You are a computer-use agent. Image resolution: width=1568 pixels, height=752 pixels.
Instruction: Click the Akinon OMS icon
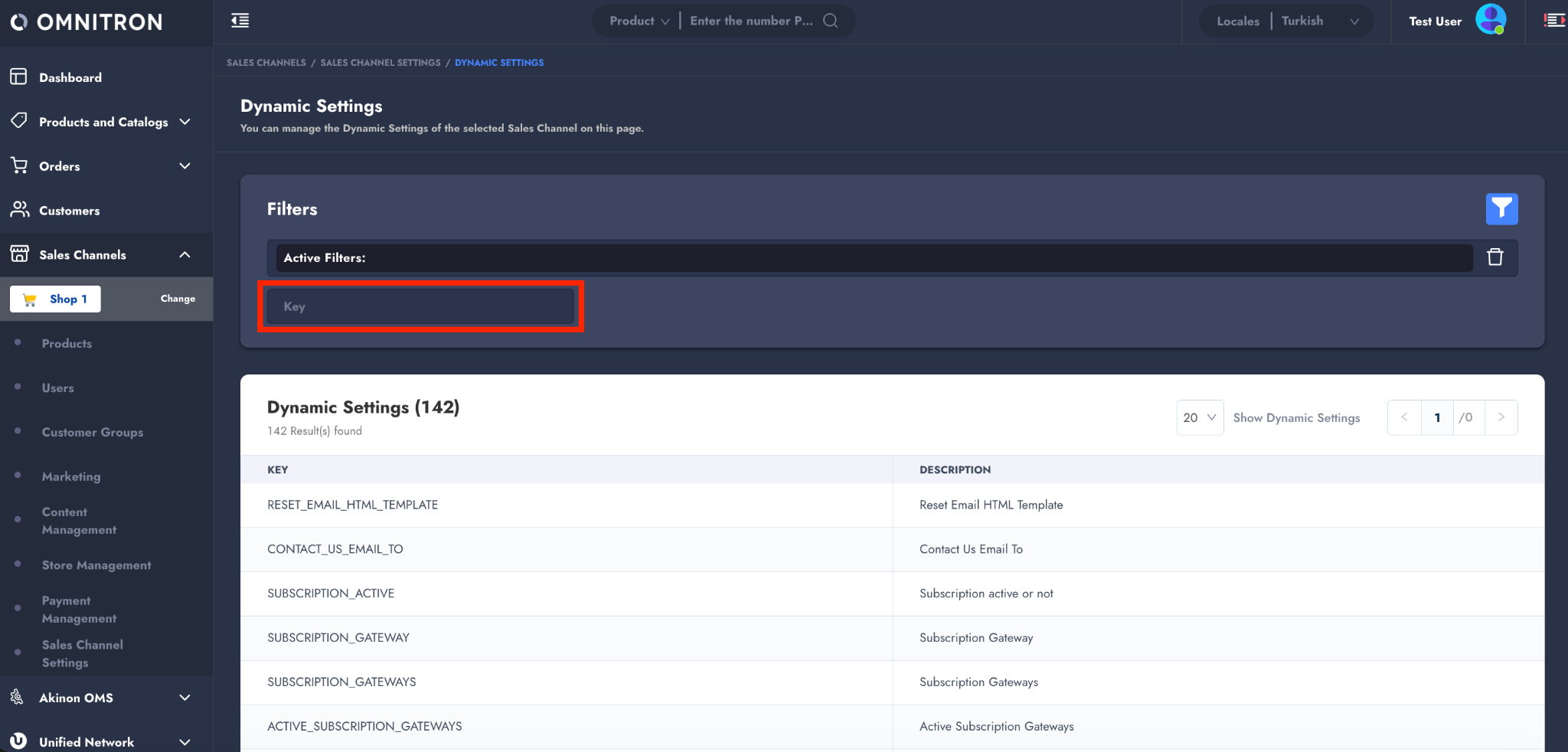point(17,697)
